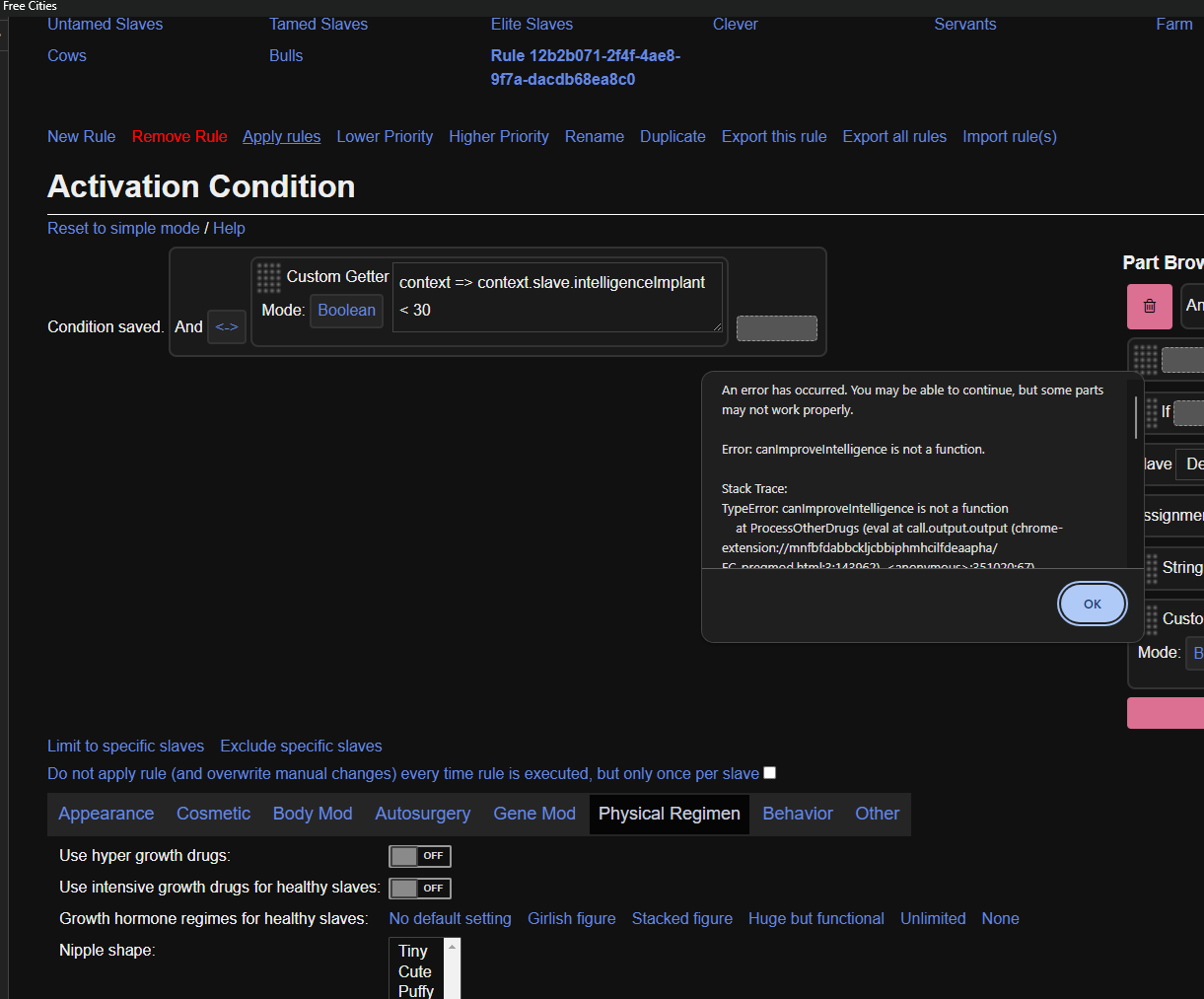Toggle hyper growth drugs switch

pos(419,856)
